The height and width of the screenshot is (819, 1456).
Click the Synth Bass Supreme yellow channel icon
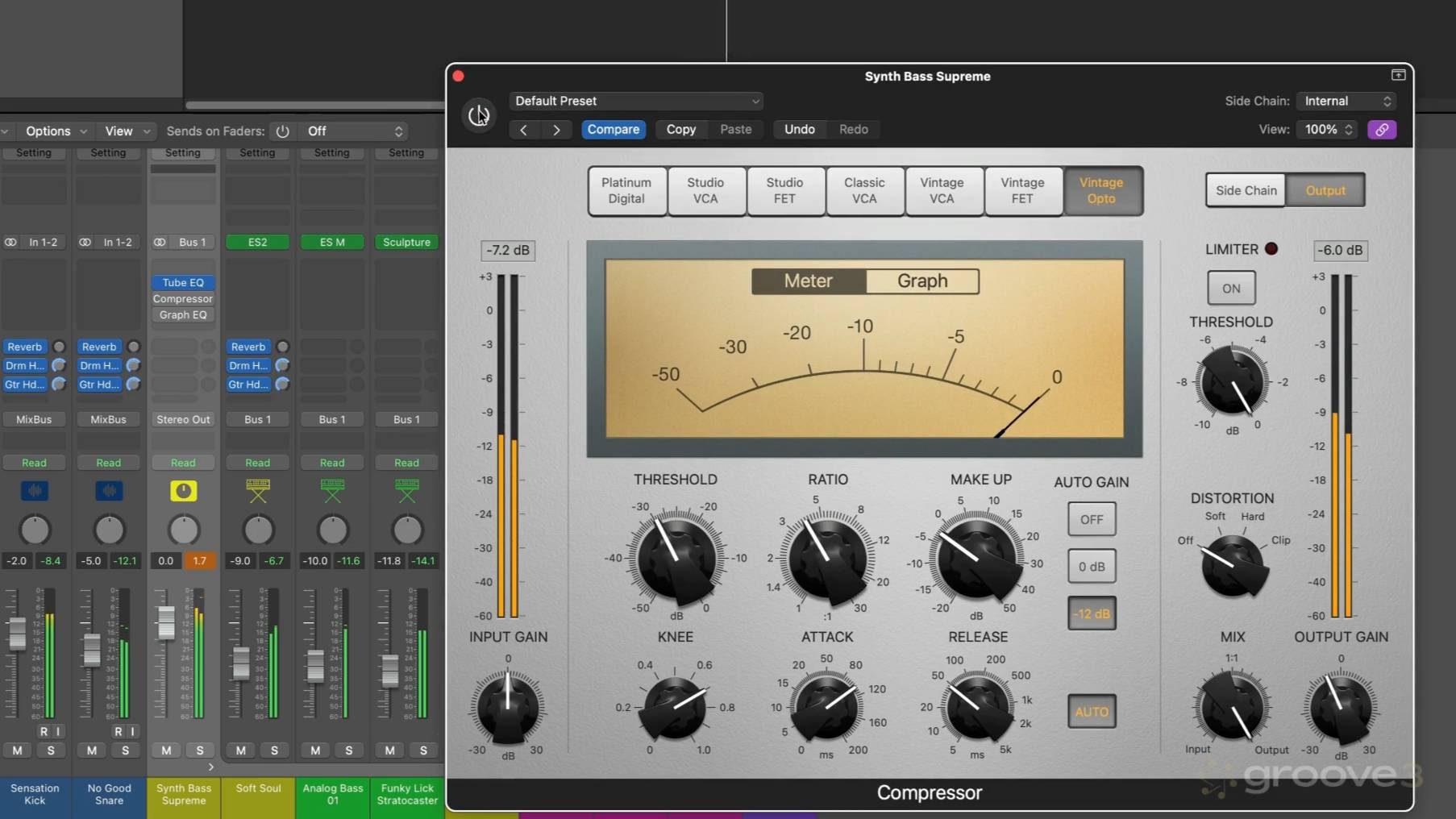click(x=183, y=491)
